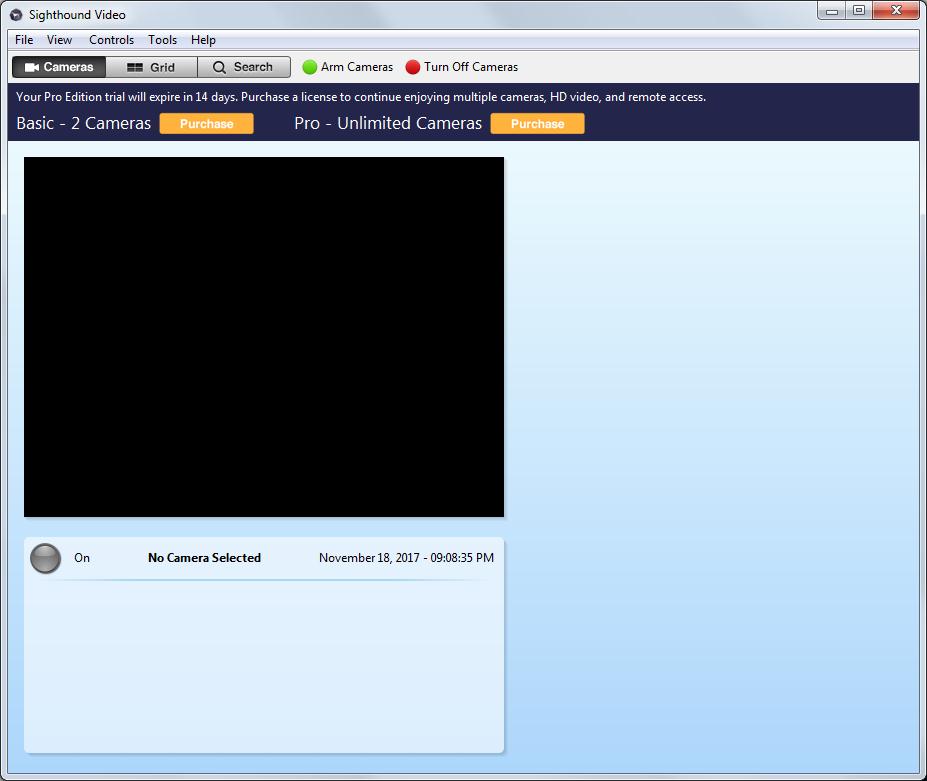Image resolution: width=927 pixels, height=781 pixels.
Task: Click the magnifying glass in Search button
Action: click(x=219, y=66)
